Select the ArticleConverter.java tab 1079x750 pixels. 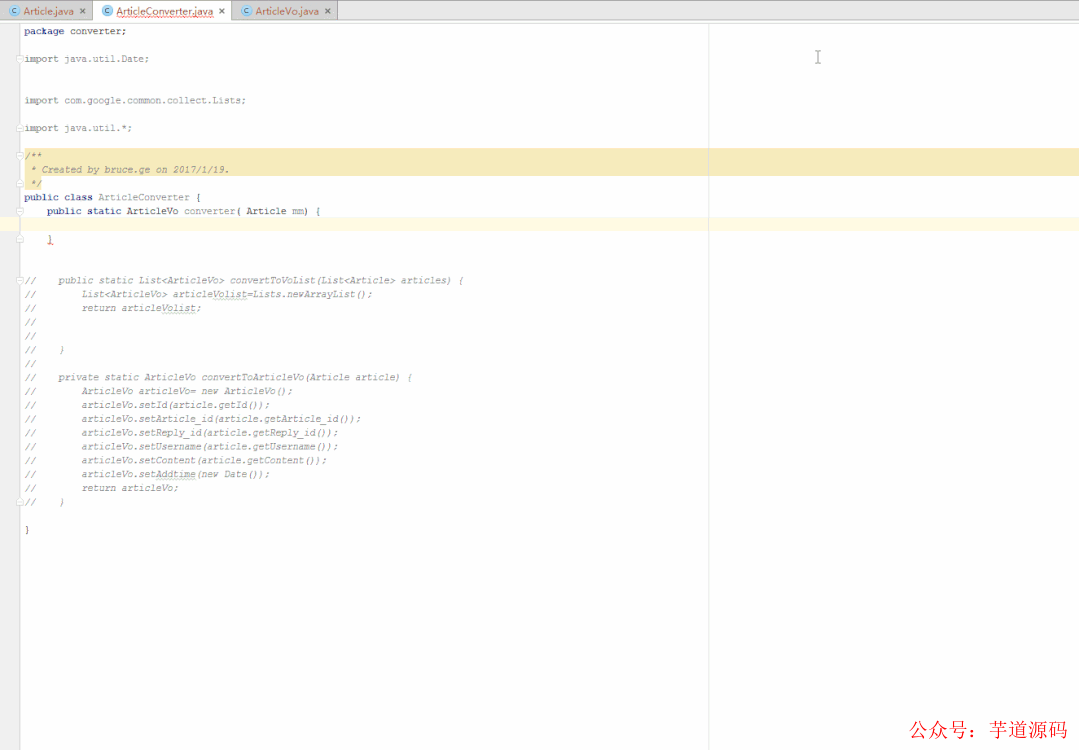tap(164, 11)
